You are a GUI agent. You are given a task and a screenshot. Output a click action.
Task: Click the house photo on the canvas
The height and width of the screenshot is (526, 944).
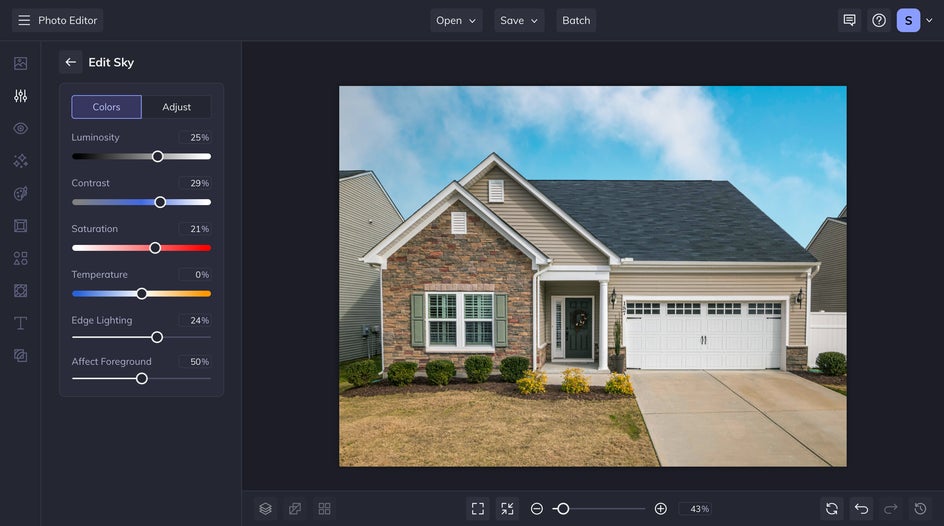coord(592,276)
